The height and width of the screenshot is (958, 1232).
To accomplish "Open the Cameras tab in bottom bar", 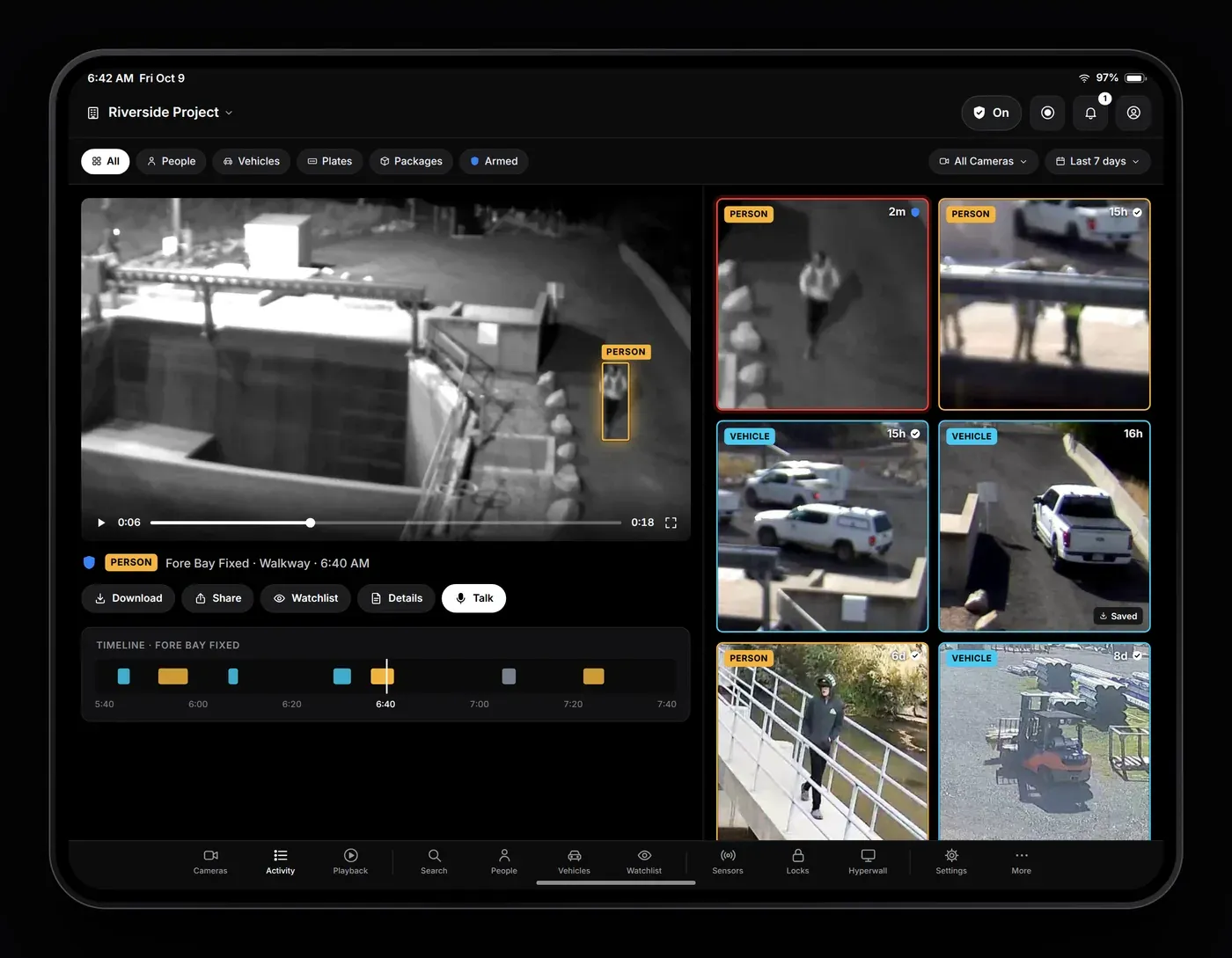I will [x=210, y=861].
